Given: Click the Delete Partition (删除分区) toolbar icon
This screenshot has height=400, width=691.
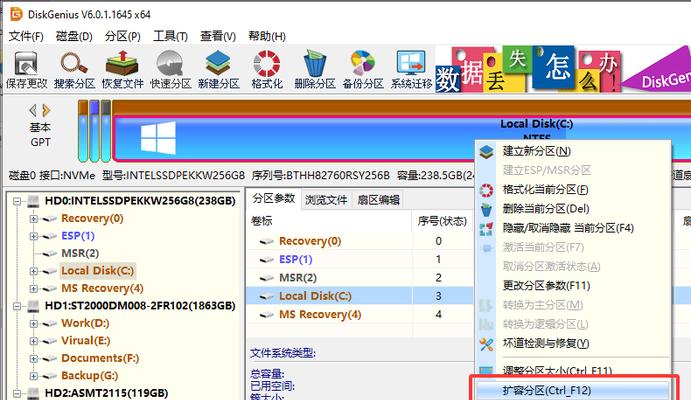Looking at the screenshot, I should (315, 70).
